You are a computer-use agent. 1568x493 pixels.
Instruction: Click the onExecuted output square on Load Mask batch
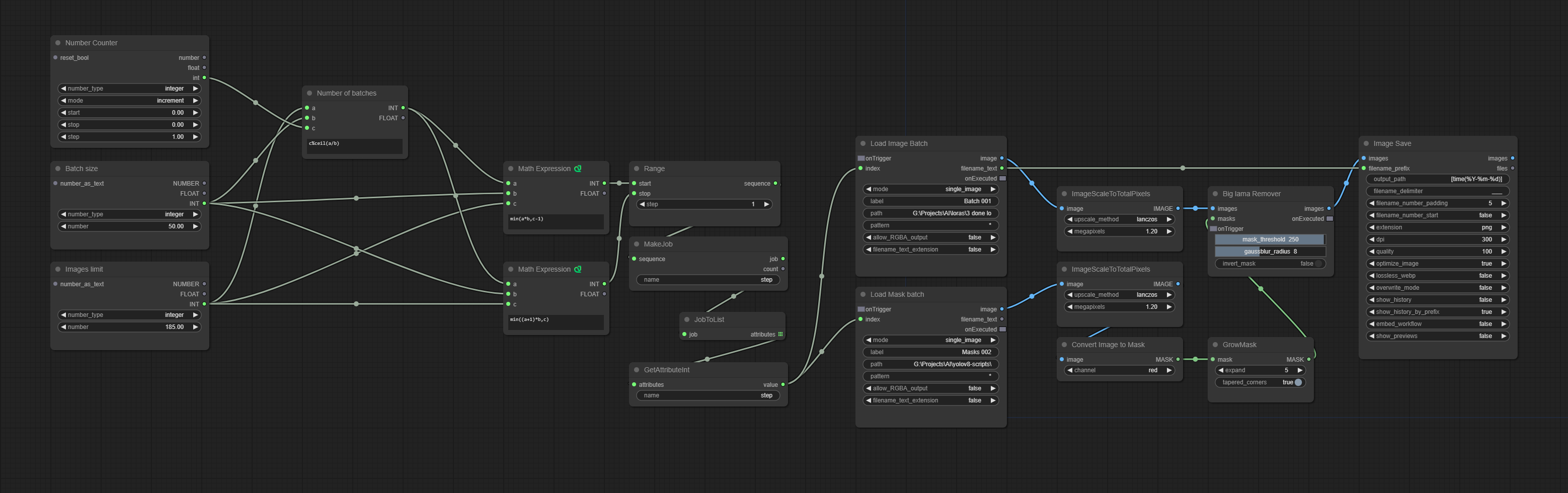coord(1002,330)
